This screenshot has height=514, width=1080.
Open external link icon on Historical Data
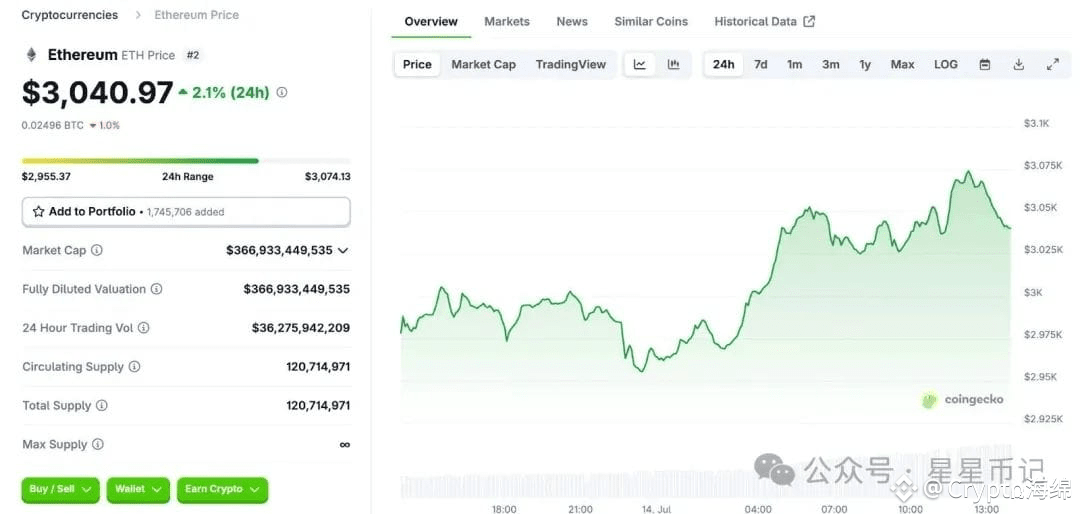[x=809, y=21]
